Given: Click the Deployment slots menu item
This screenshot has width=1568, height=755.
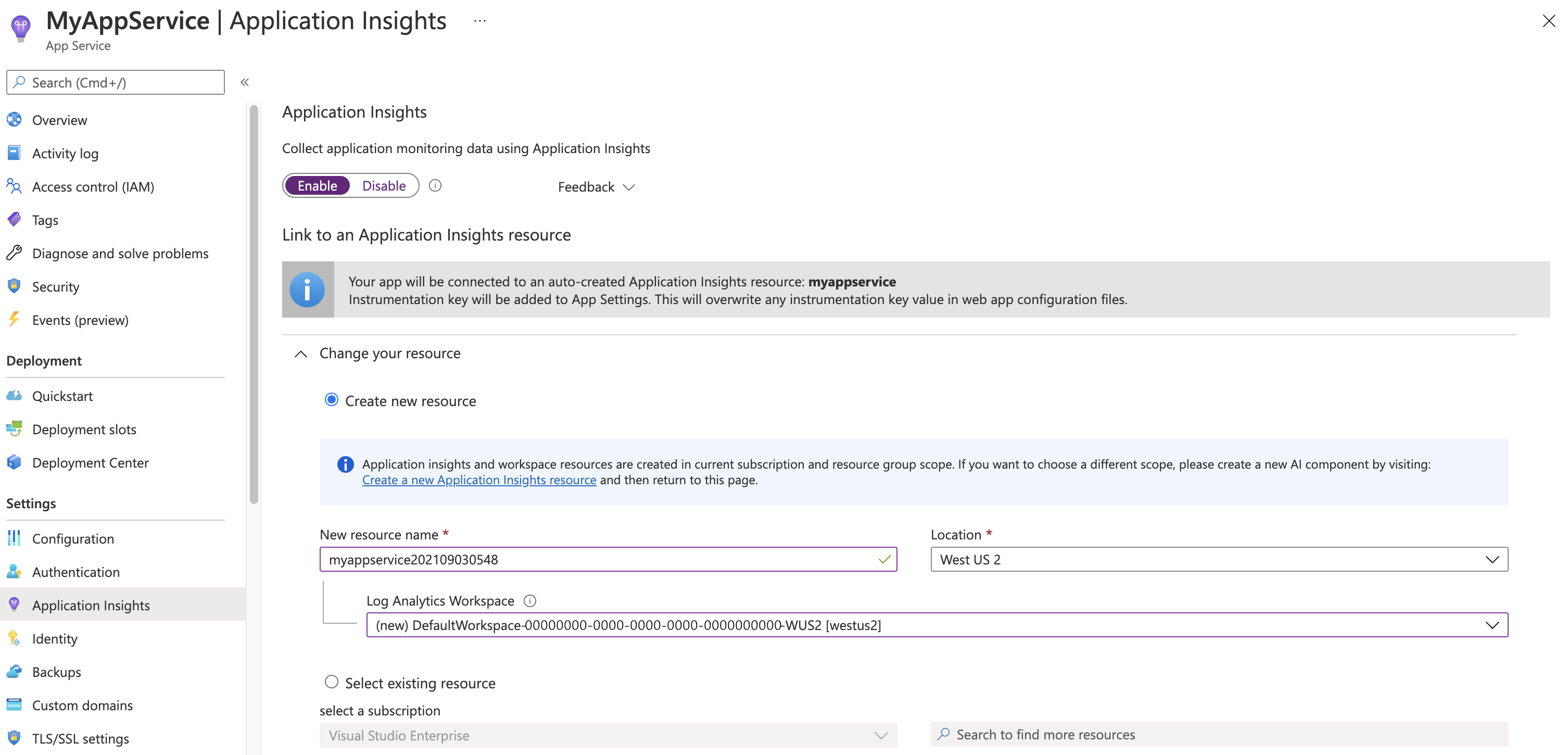Looking at the screenshot, I should pos(84,429).
